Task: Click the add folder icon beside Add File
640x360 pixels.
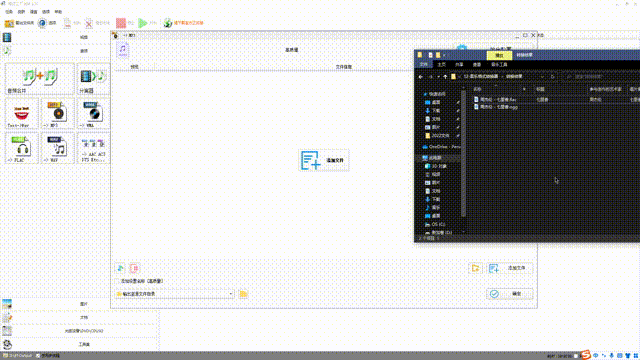Action: click(x=476, y=268)
